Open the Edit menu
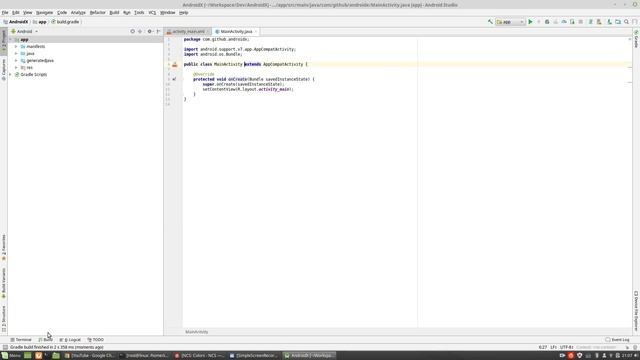This screenshot has width=640, height=360. (16, 13)
